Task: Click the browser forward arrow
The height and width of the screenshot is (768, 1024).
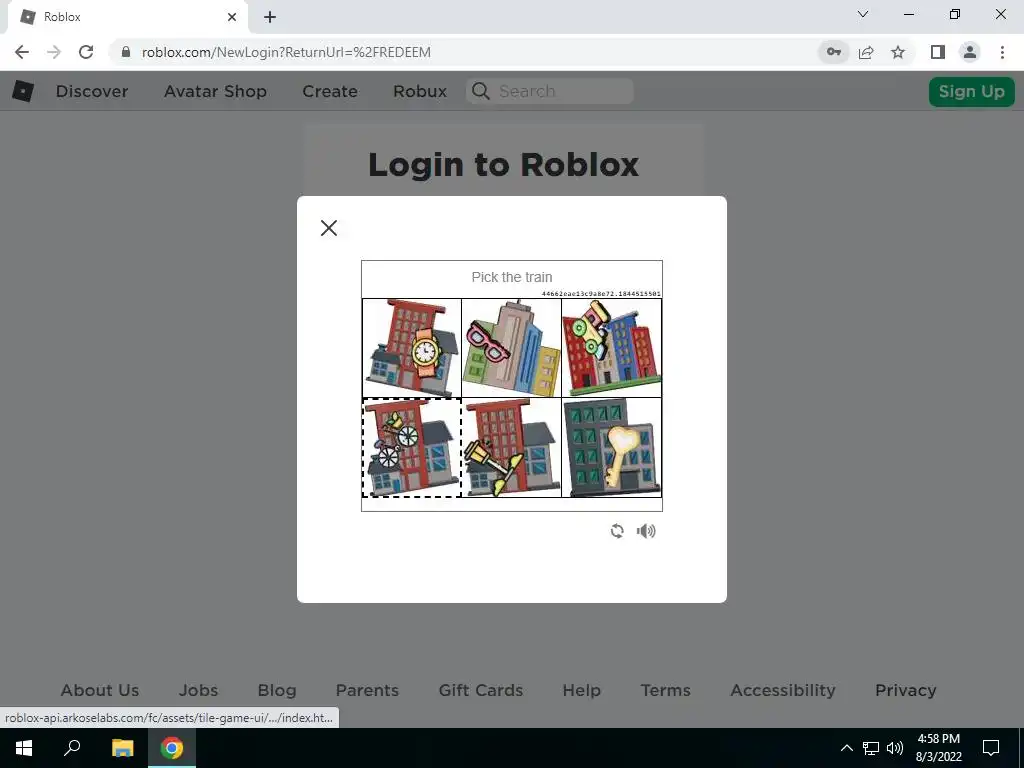Action: coord(54,52)
